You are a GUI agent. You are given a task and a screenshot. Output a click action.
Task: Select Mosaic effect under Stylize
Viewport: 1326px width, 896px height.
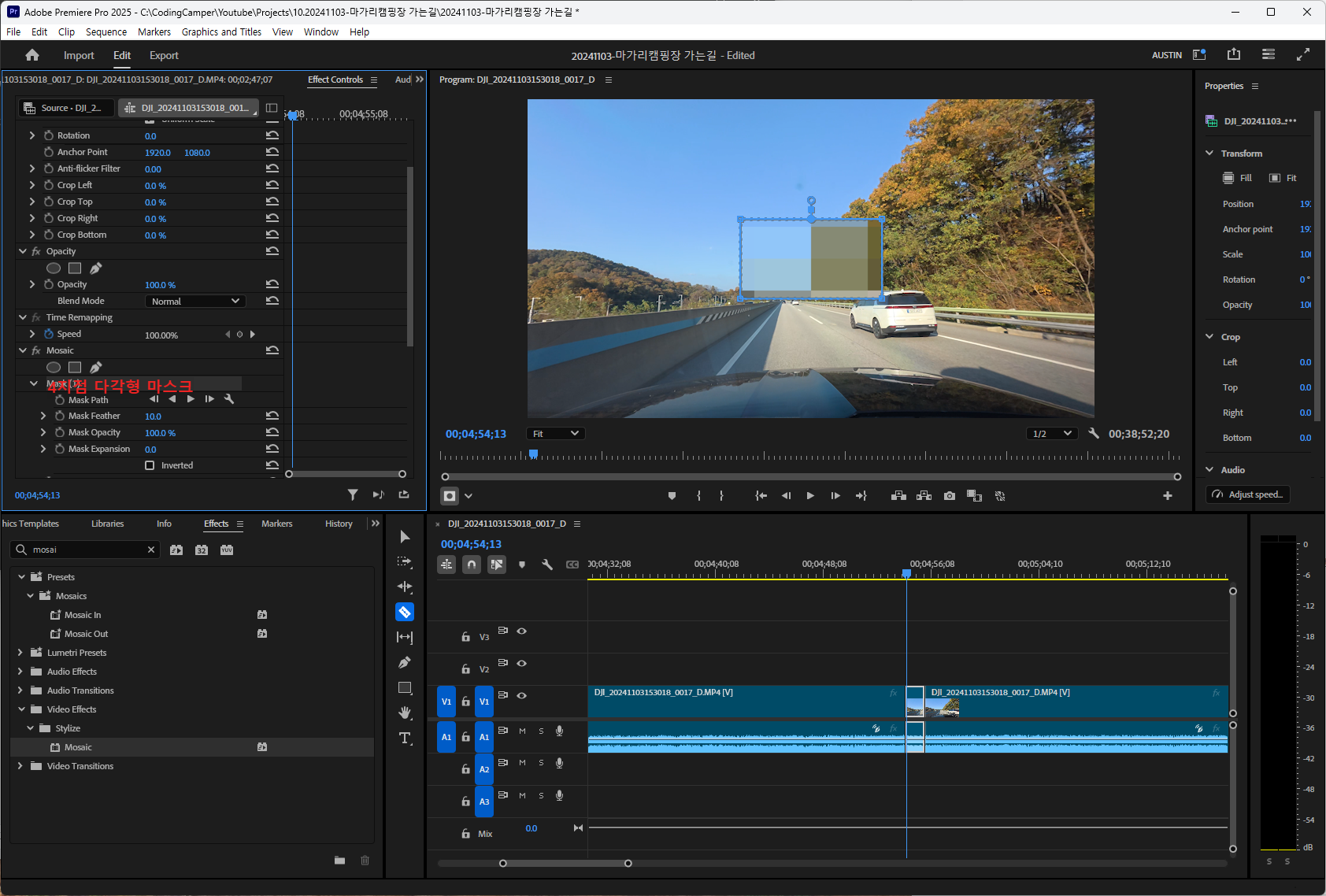pos(78,747)
